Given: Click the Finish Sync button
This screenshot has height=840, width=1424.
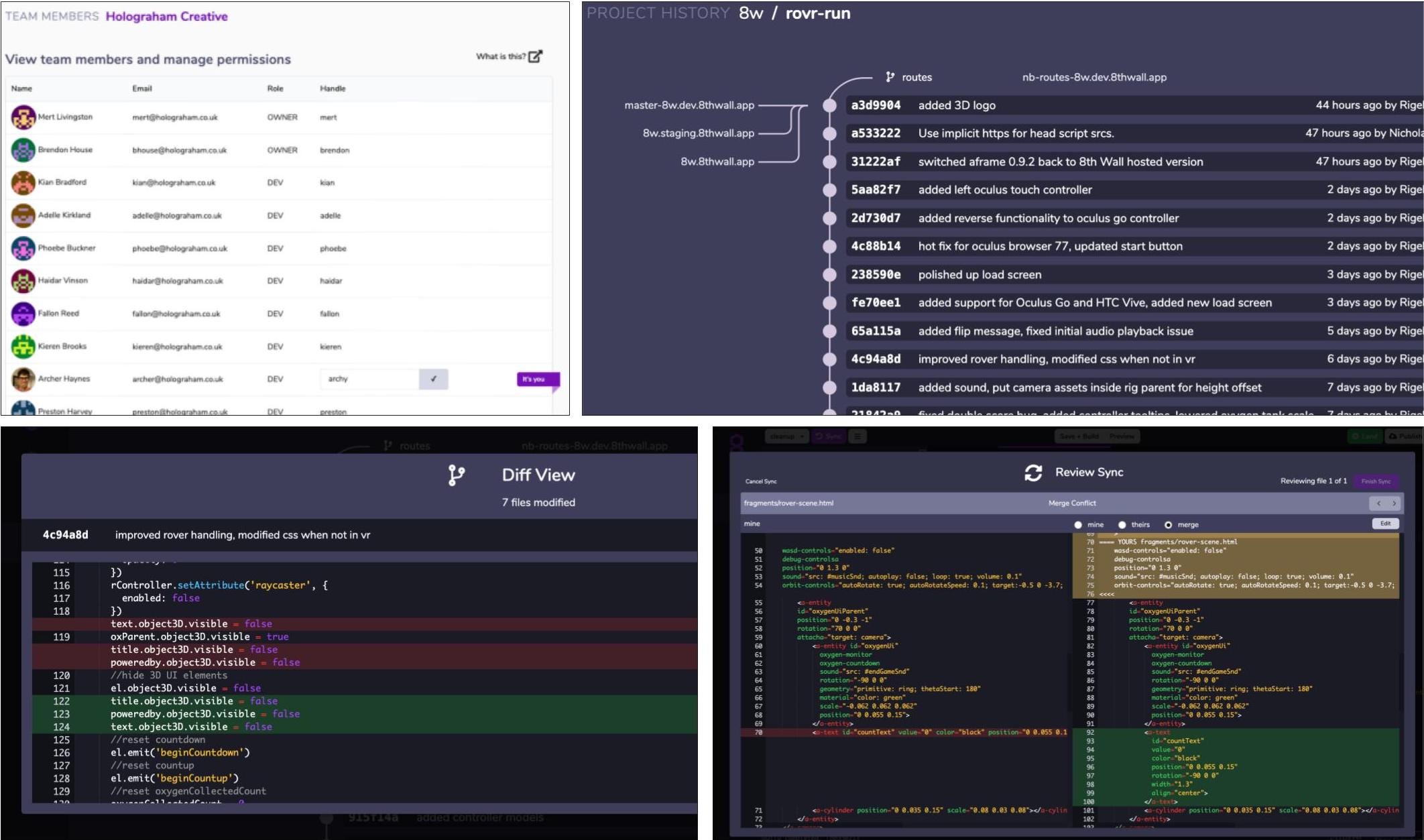Looking at the screenshot, I should tap(1376, 481).
